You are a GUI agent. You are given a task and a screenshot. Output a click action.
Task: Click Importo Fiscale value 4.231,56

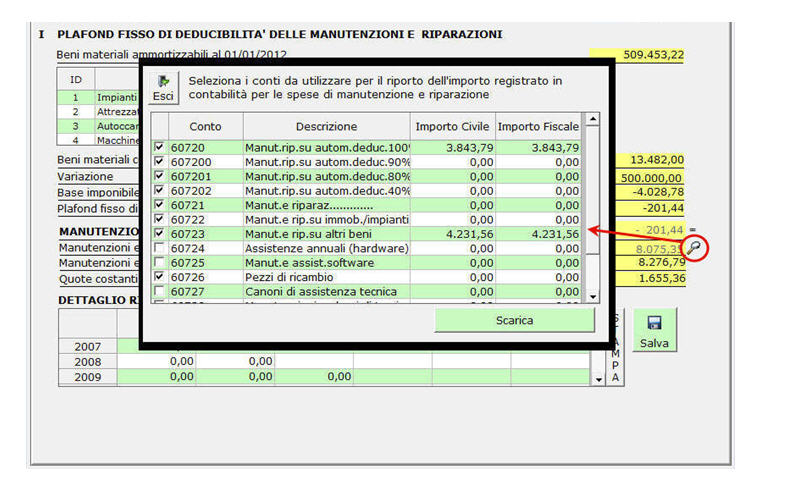(555, 234)
